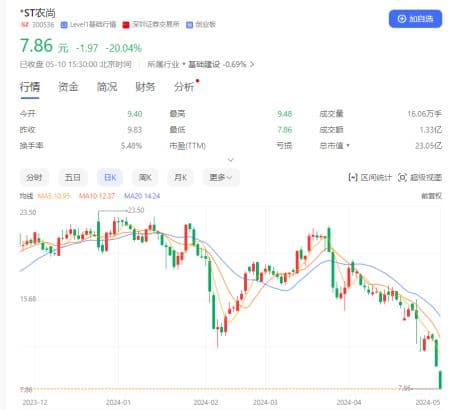Screen dimensions: 454x410
Task: Click the 昨收 value 9.83
Action: click(135, 130)
